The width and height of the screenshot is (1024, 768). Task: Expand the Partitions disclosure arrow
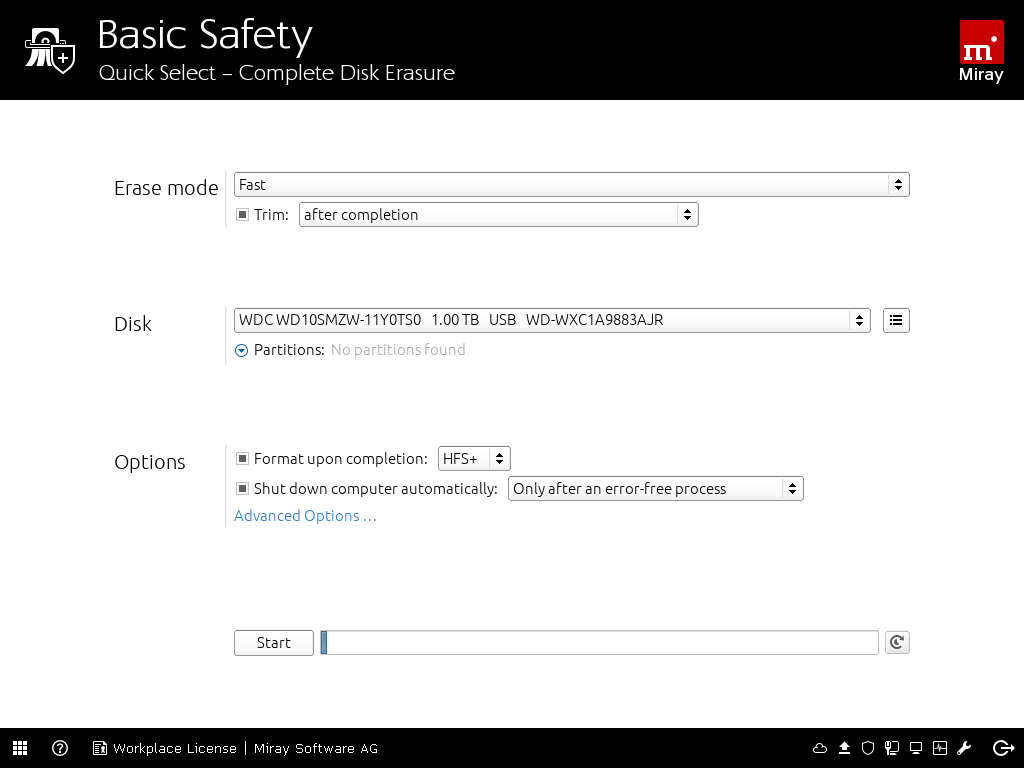click(242, 351)
